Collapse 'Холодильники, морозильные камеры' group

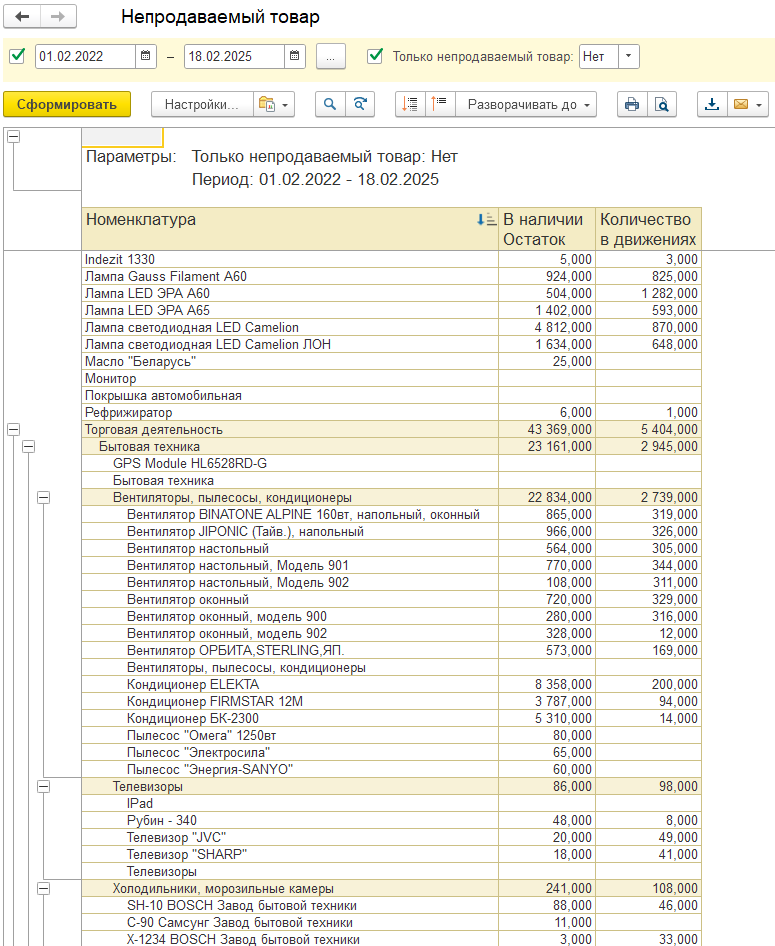point(44,888)
